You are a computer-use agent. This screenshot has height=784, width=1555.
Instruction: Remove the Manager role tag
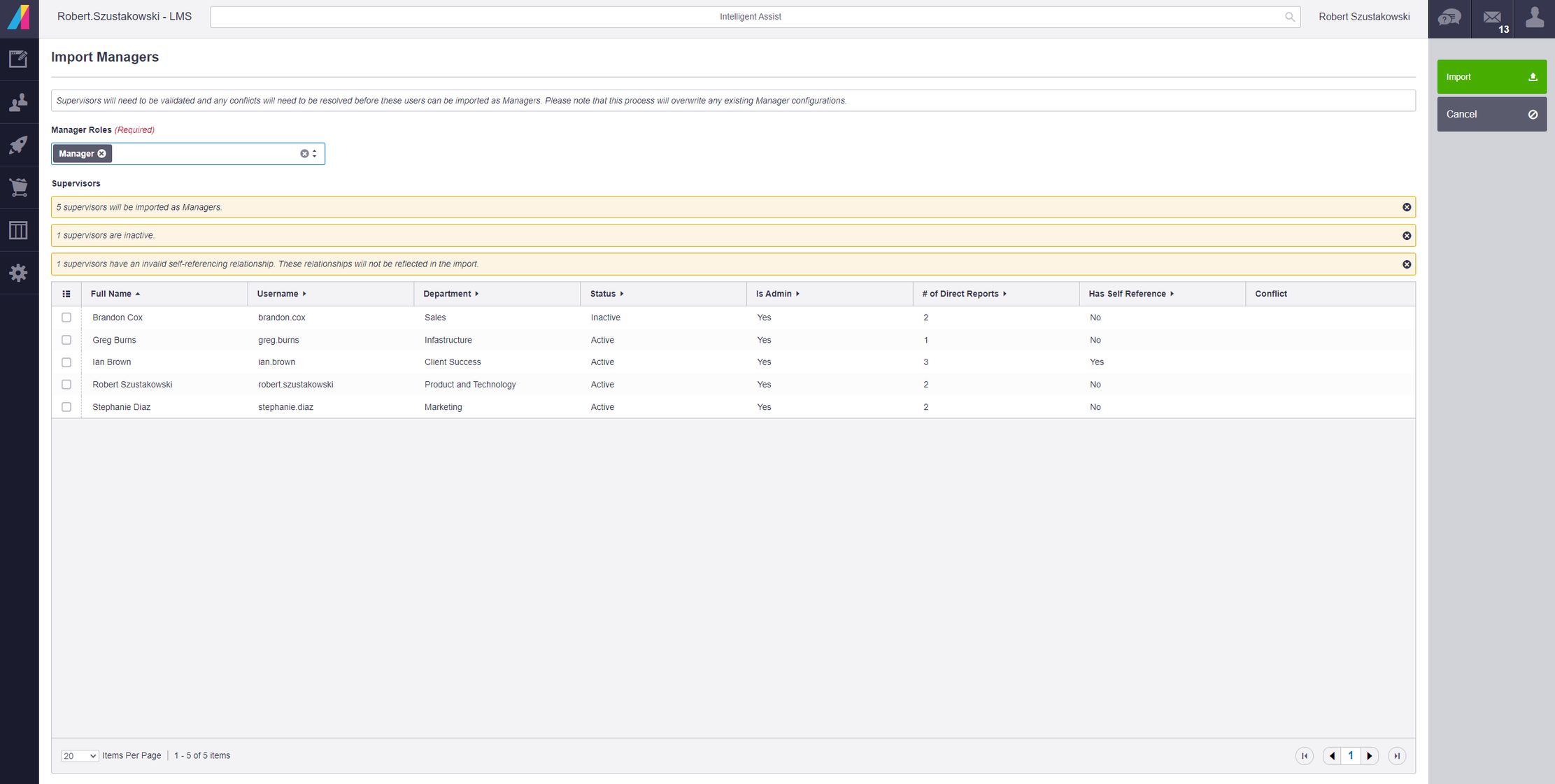(102, 154)
